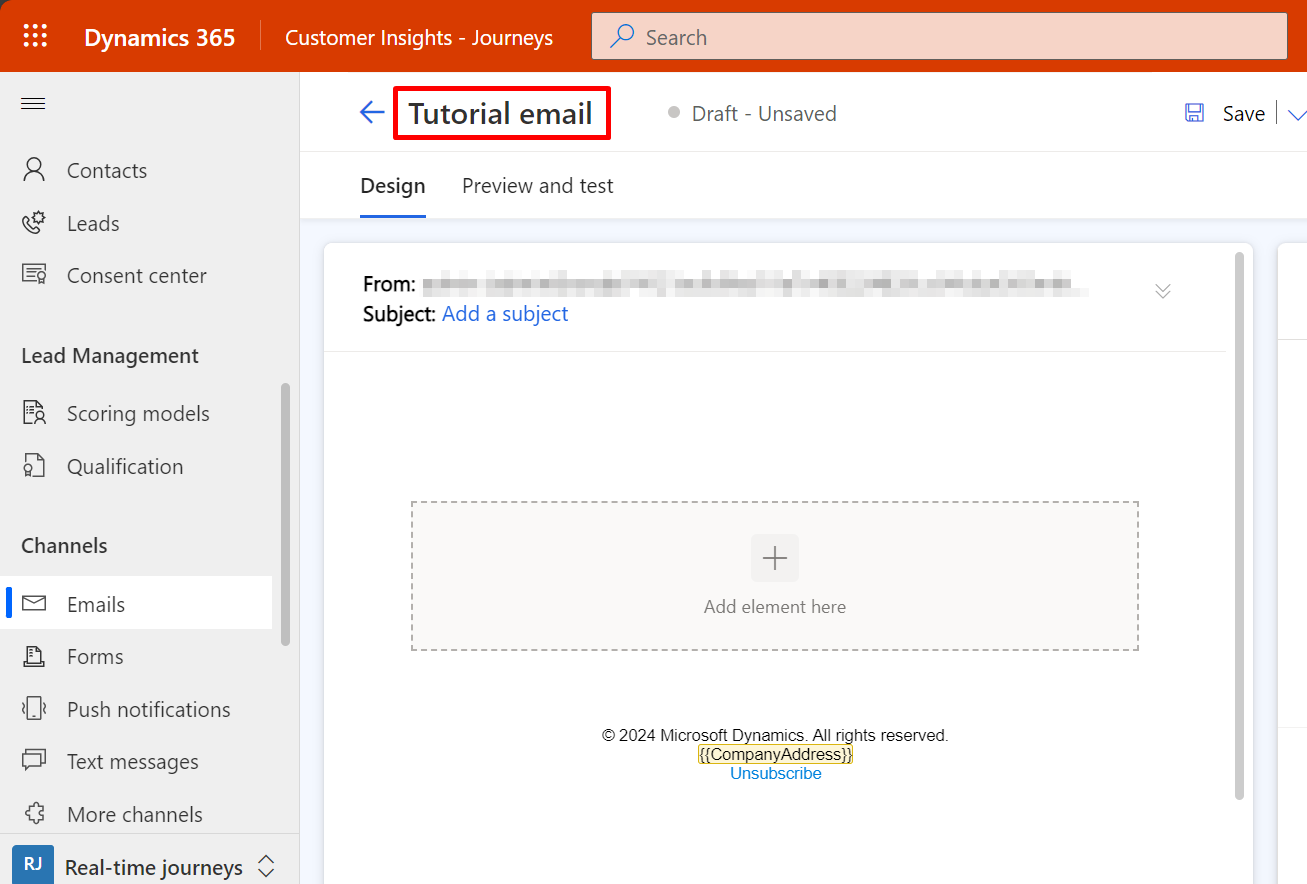Select Emails in the Channels section

click(x=138, y=604)
